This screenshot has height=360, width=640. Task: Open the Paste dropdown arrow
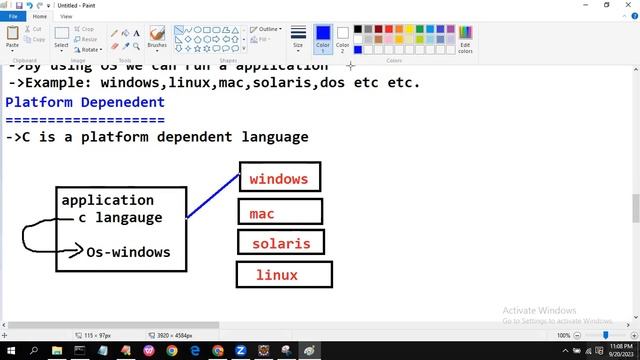[12, 51]
